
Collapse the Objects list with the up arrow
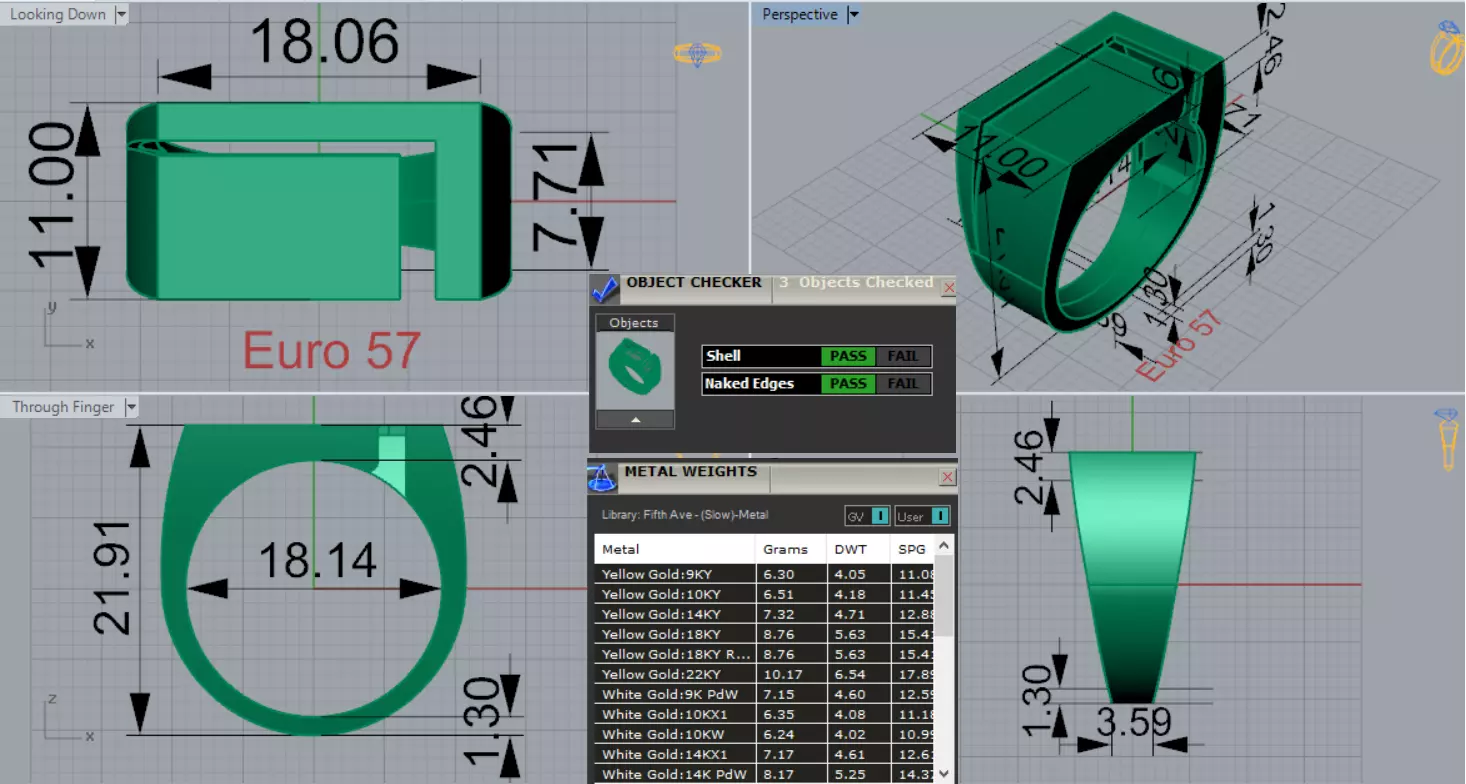[x=635, y=420]
